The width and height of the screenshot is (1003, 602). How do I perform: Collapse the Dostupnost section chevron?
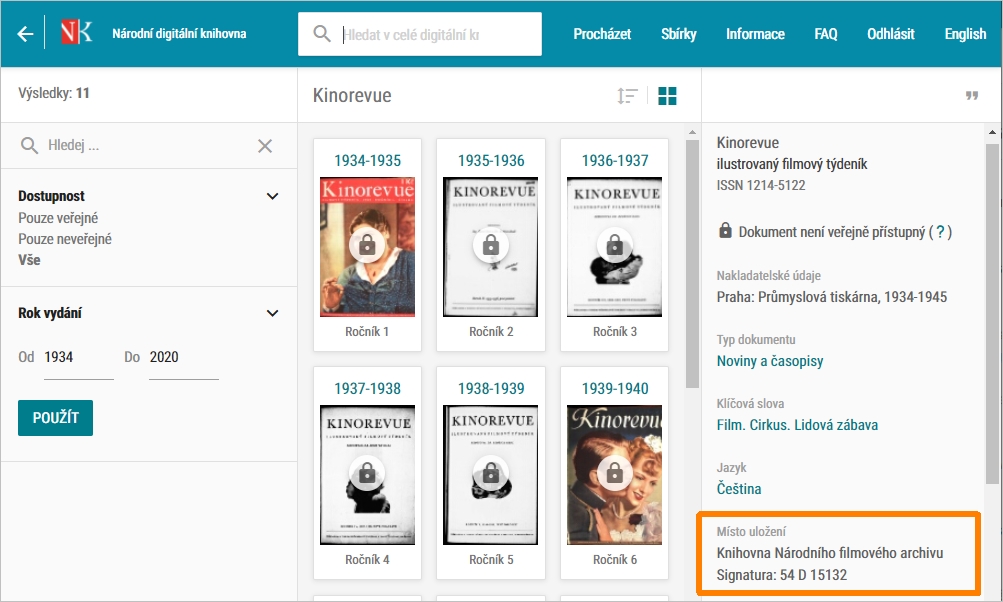coord(272,196)
